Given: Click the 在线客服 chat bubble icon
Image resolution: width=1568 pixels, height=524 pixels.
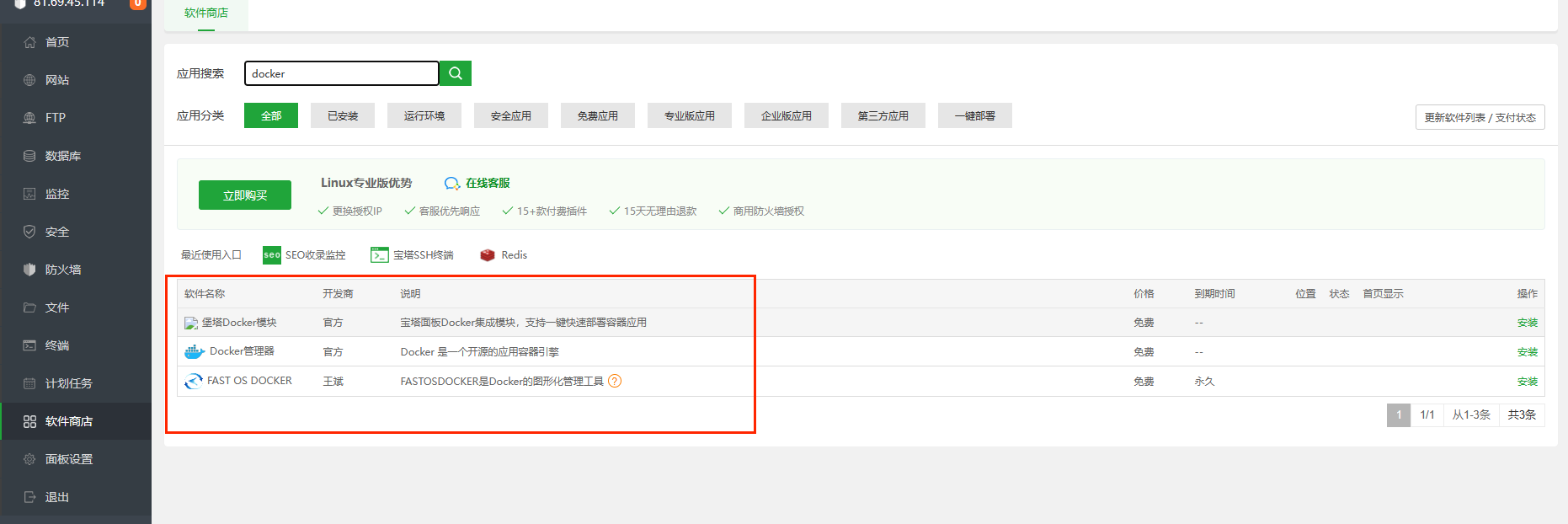Looking at the screenshot, I should coord(452,184).
